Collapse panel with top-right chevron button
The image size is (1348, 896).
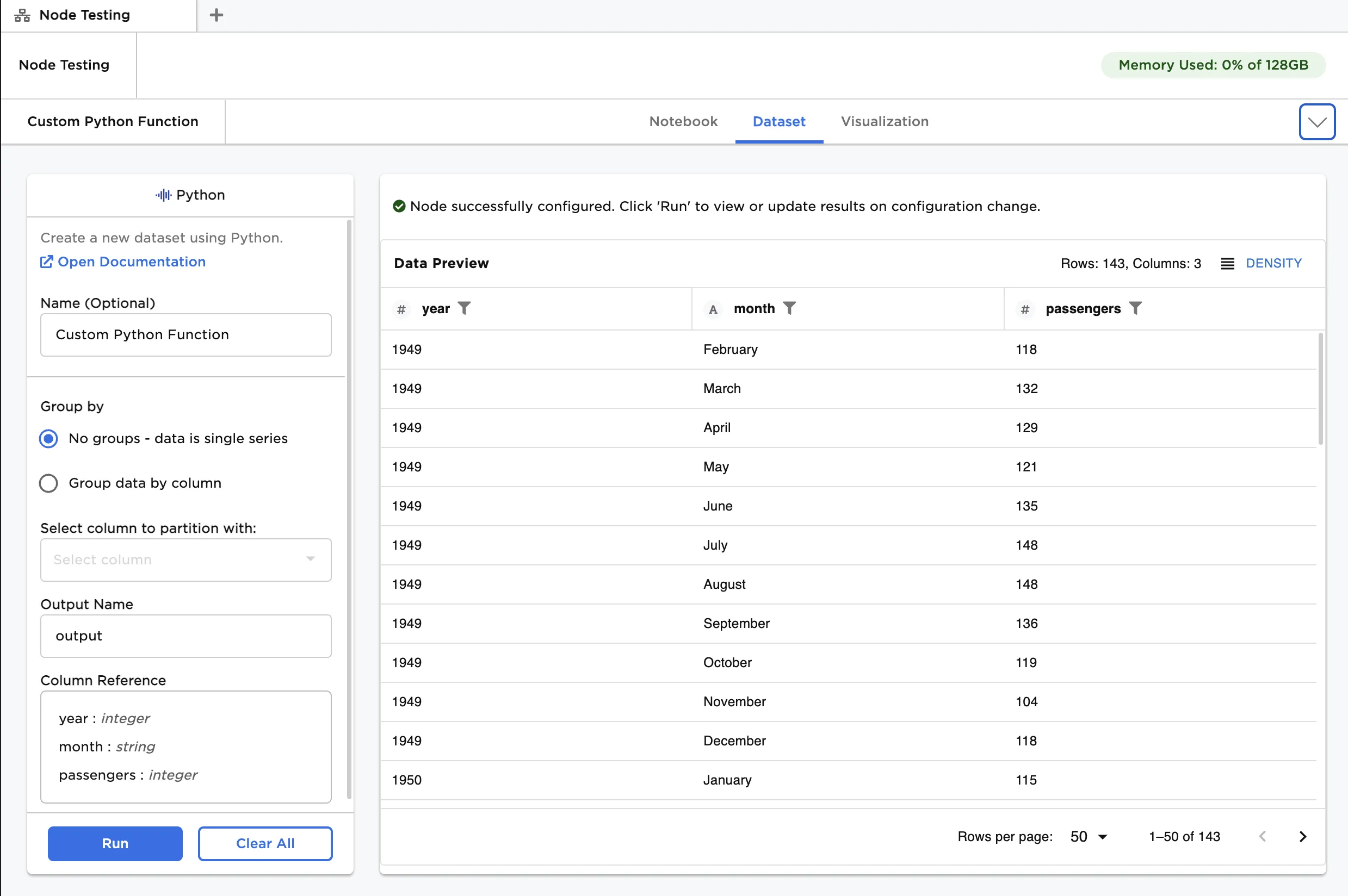[x=1316, y=122]
